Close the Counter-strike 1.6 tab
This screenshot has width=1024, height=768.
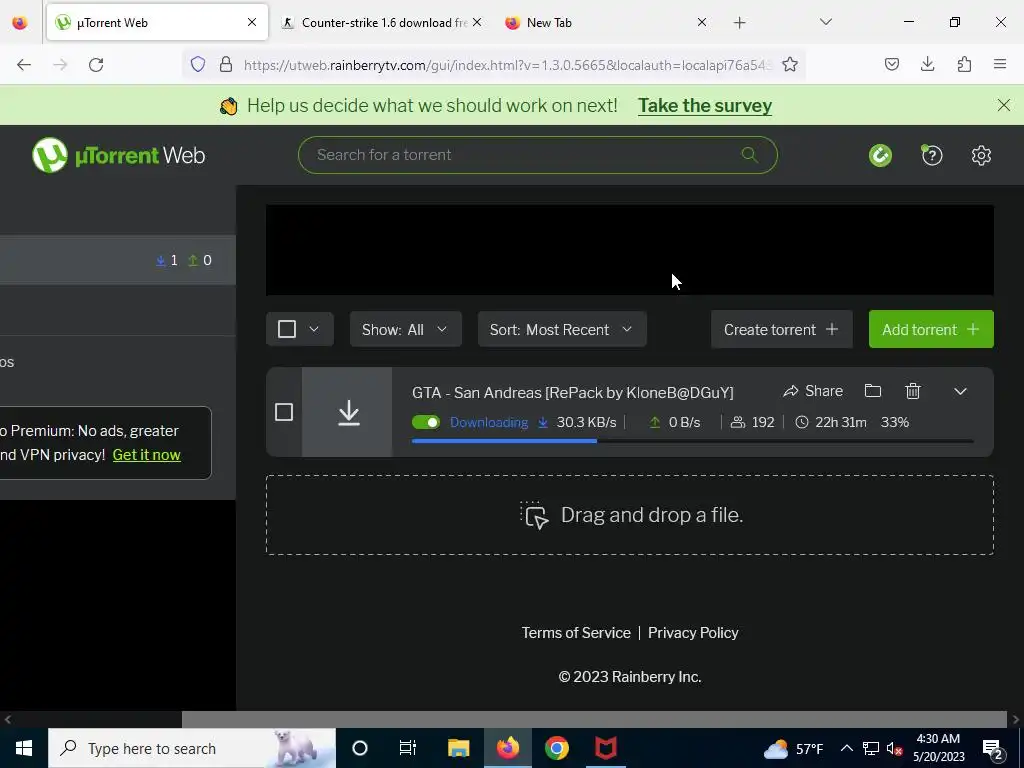point(477,23)
